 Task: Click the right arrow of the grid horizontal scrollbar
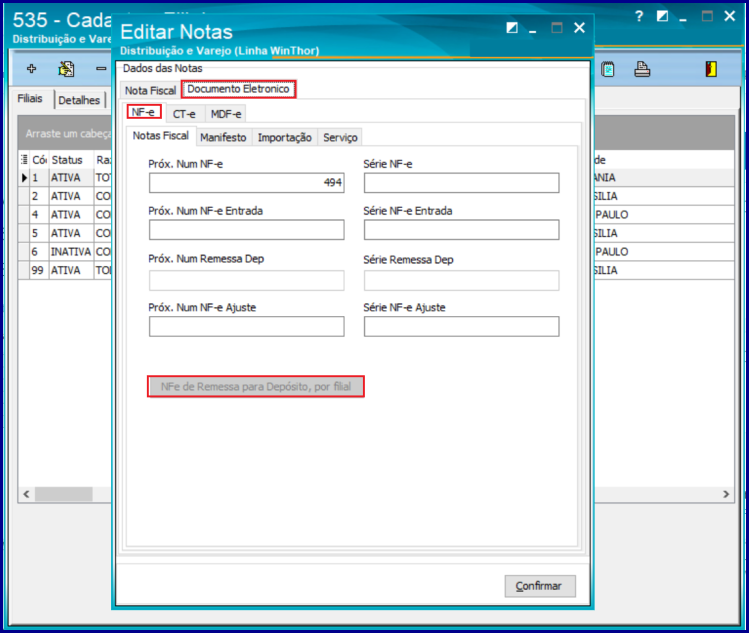pyautogui.click(x=726, y=494)
